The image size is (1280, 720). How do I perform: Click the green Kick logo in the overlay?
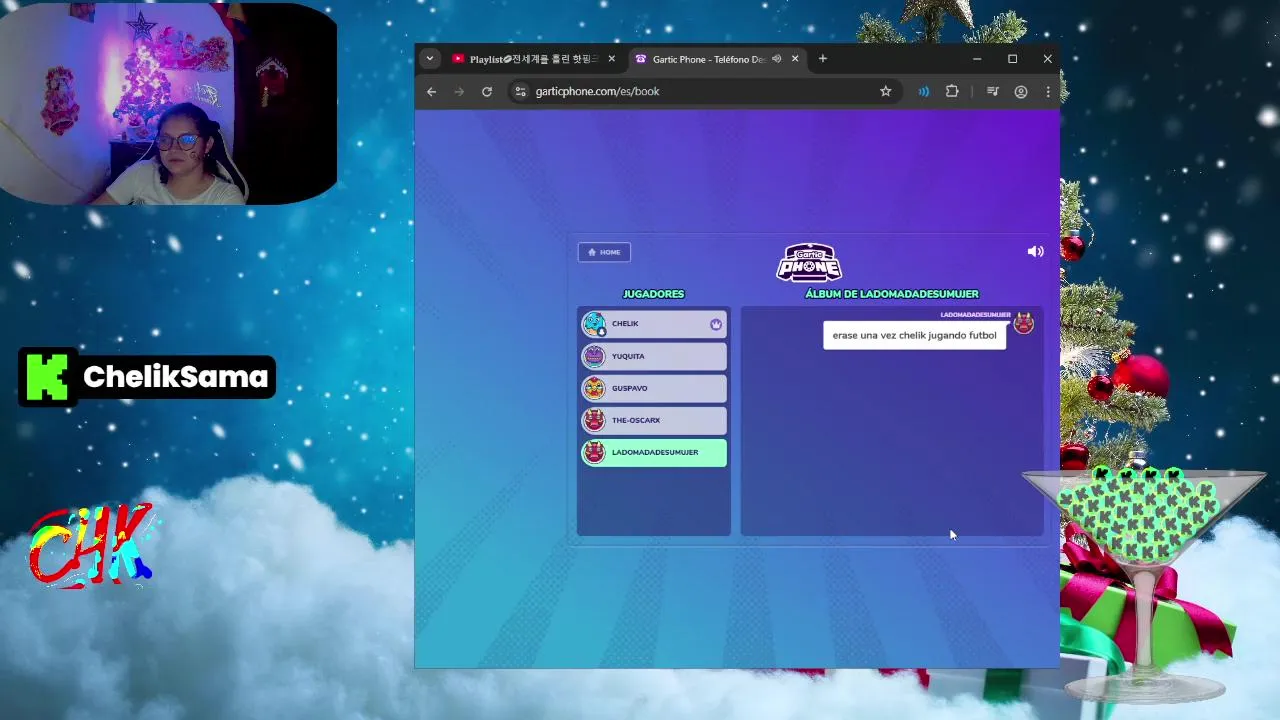47,377
